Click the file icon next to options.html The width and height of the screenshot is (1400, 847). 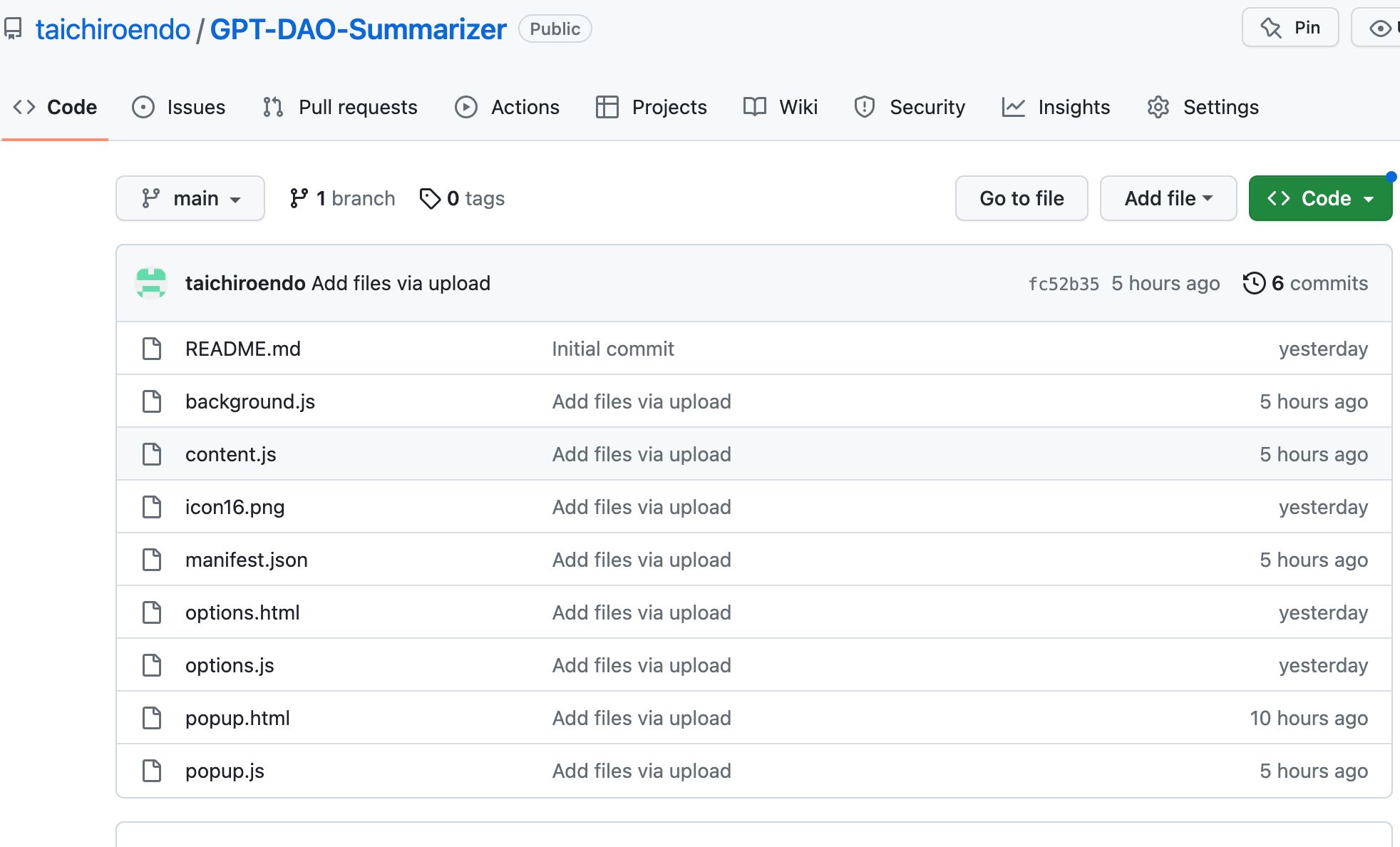click(x=152, y=612)
